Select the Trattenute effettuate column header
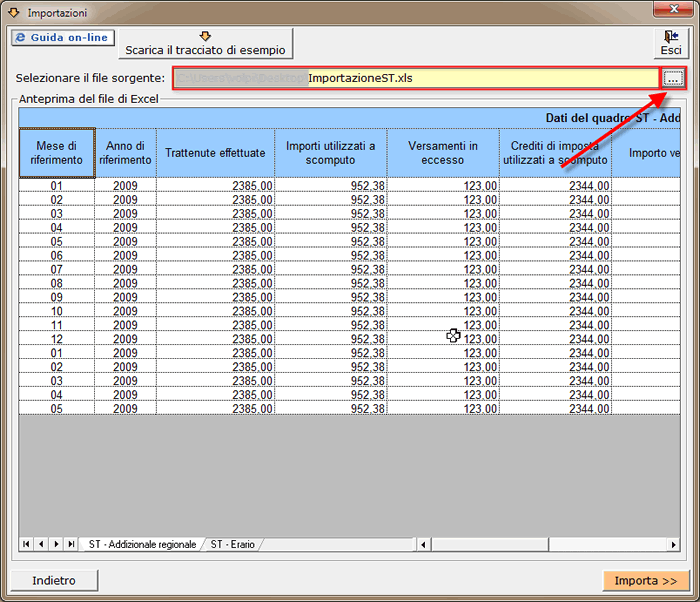The height and width of the screenshot is (602, 700). coord(215,153)
